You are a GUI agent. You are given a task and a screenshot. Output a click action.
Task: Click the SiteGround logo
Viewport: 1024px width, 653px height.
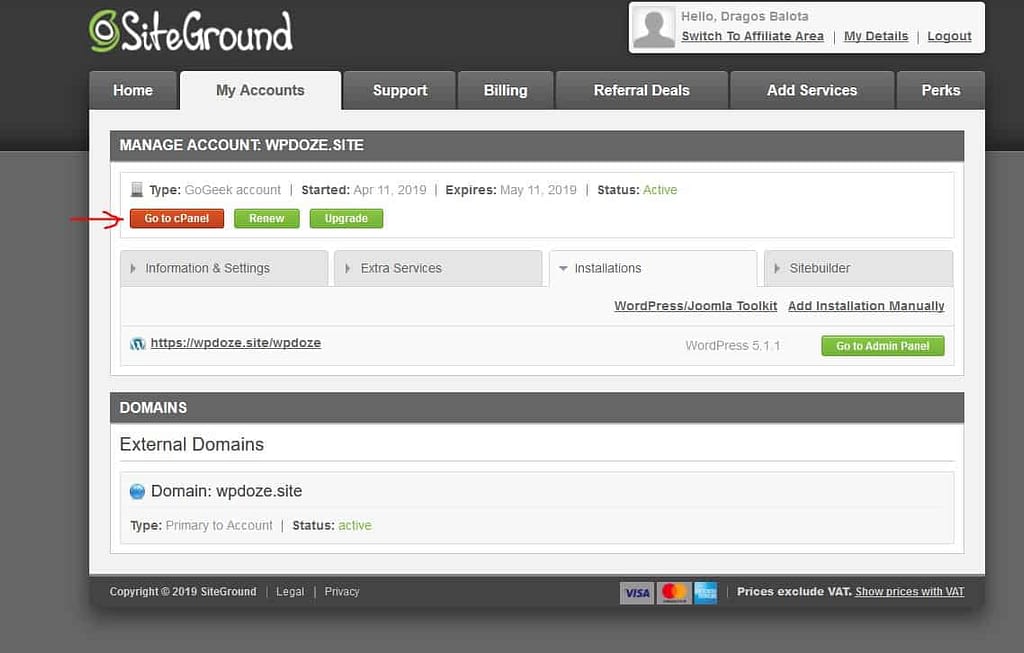pos(191,31)
